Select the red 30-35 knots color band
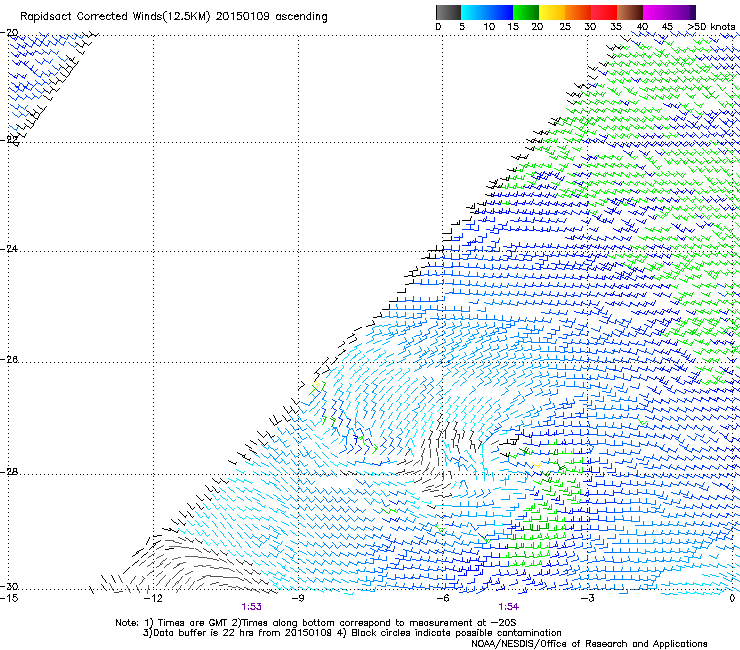740x650 pixels. coord(604,12)
